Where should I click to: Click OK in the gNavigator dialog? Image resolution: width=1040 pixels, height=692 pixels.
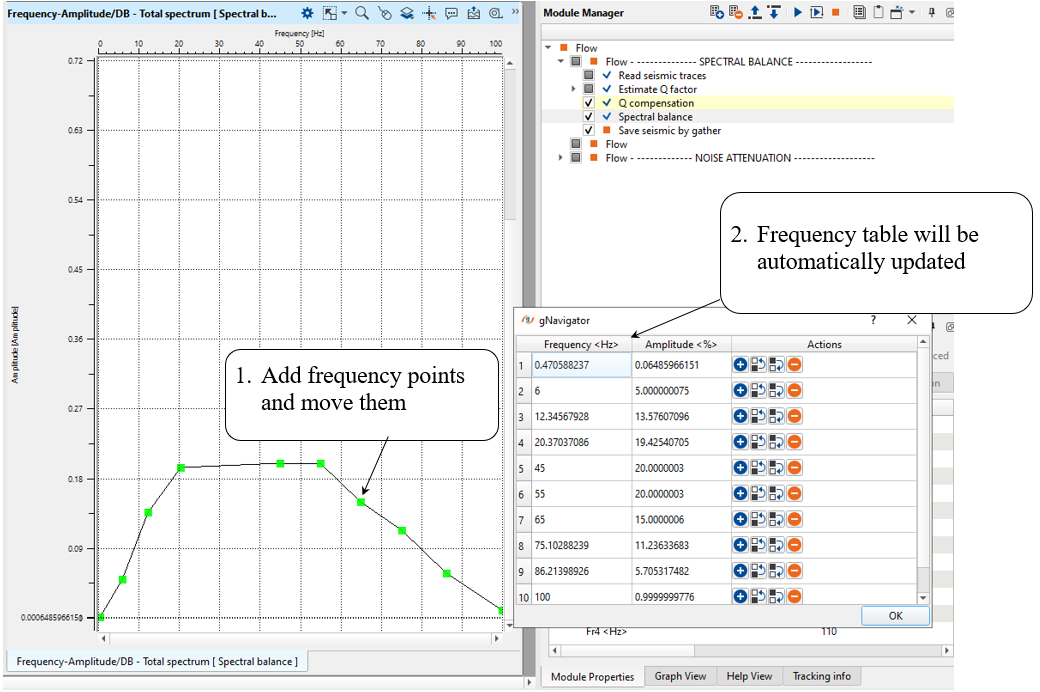[895, 616]
